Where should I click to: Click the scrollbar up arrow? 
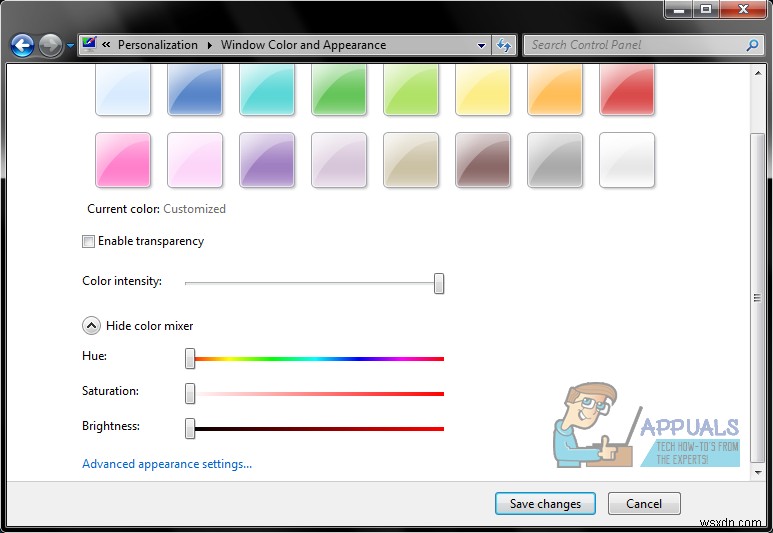point(758,73)
